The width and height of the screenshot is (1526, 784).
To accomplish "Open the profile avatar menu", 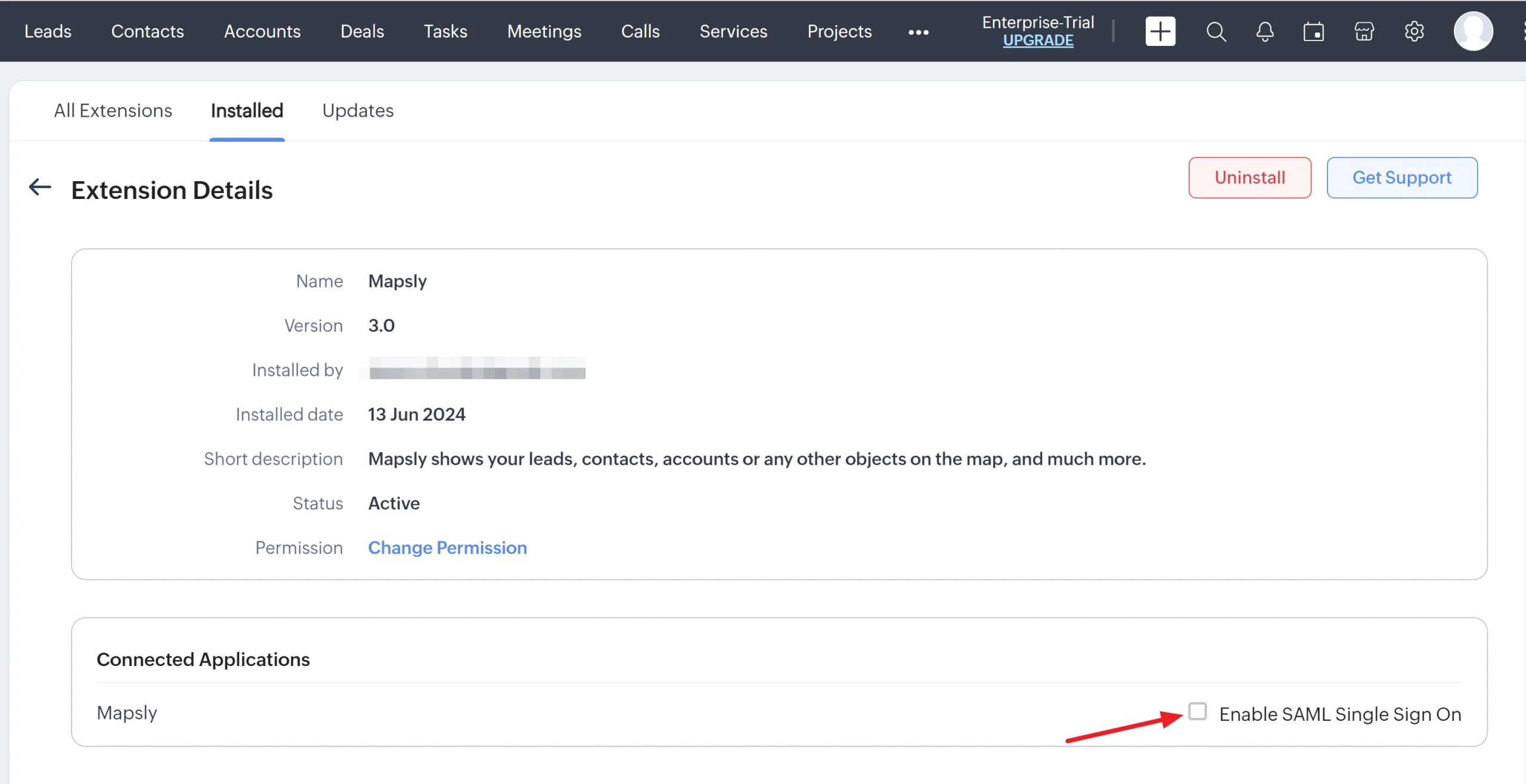I will [x=1474, y=30].
